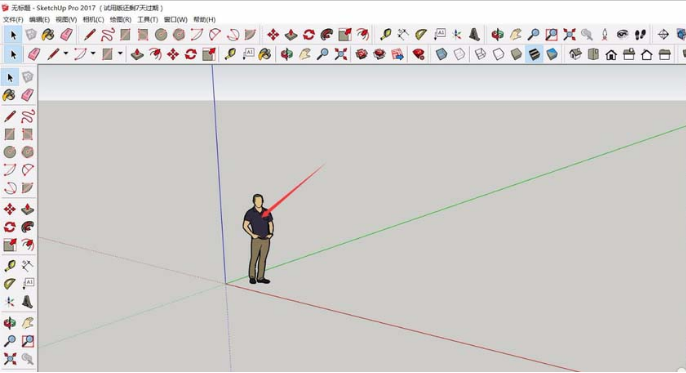The image size is (686, 373).
Task: Activate the Look Around eye tool
Action: [622, 35]
